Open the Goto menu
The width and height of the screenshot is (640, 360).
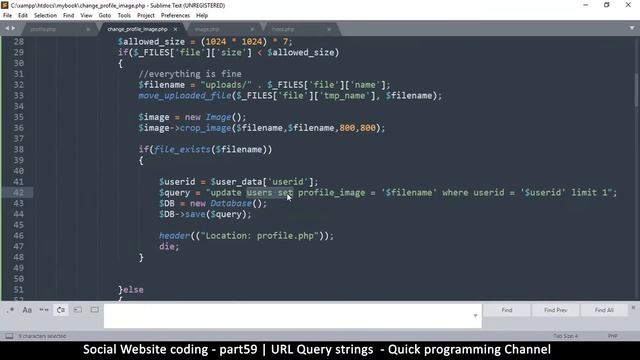(104, 16)
